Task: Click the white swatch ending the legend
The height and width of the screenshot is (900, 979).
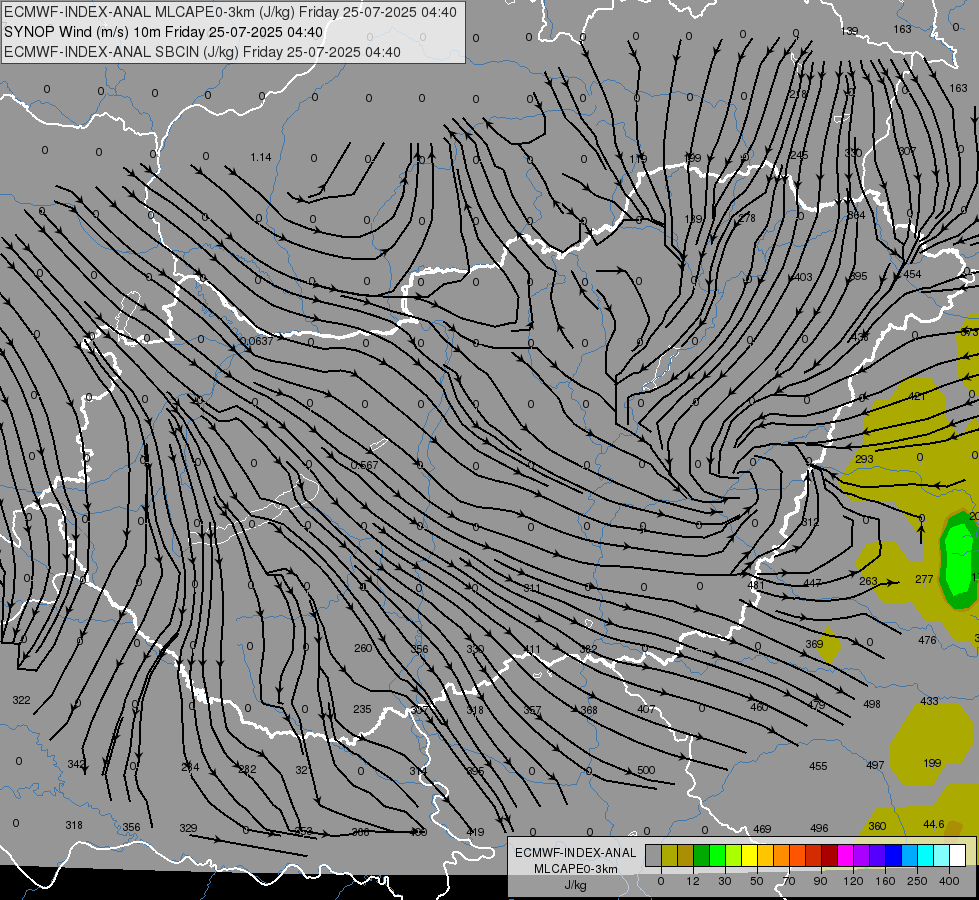Action: click(957, 856)
